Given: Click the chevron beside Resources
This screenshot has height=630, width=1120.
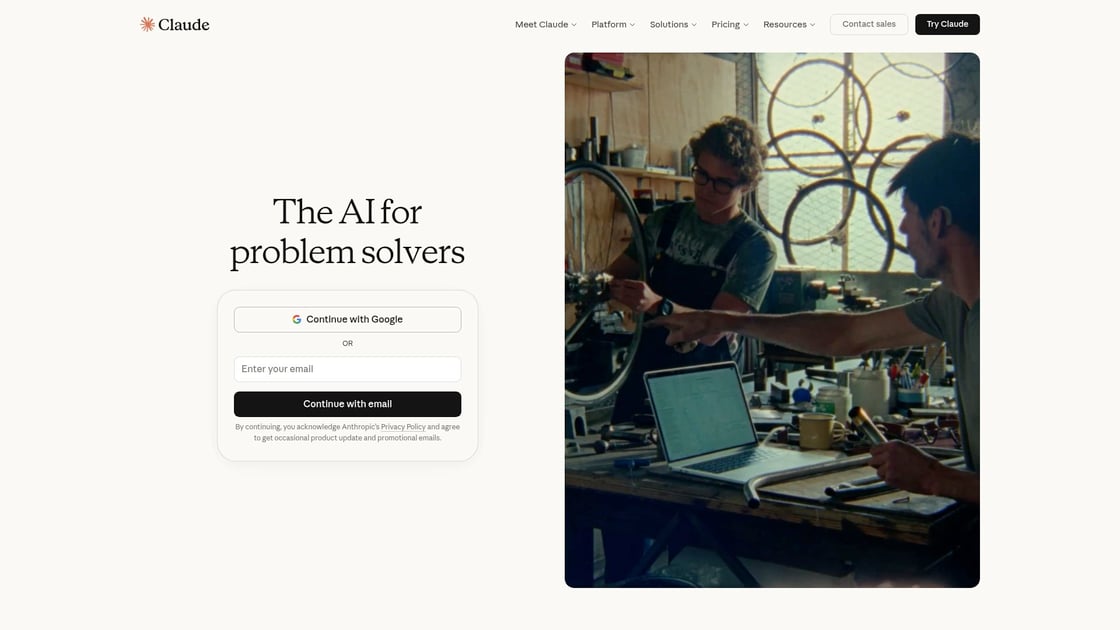Looking at the screenshot, I should [813, 25].
